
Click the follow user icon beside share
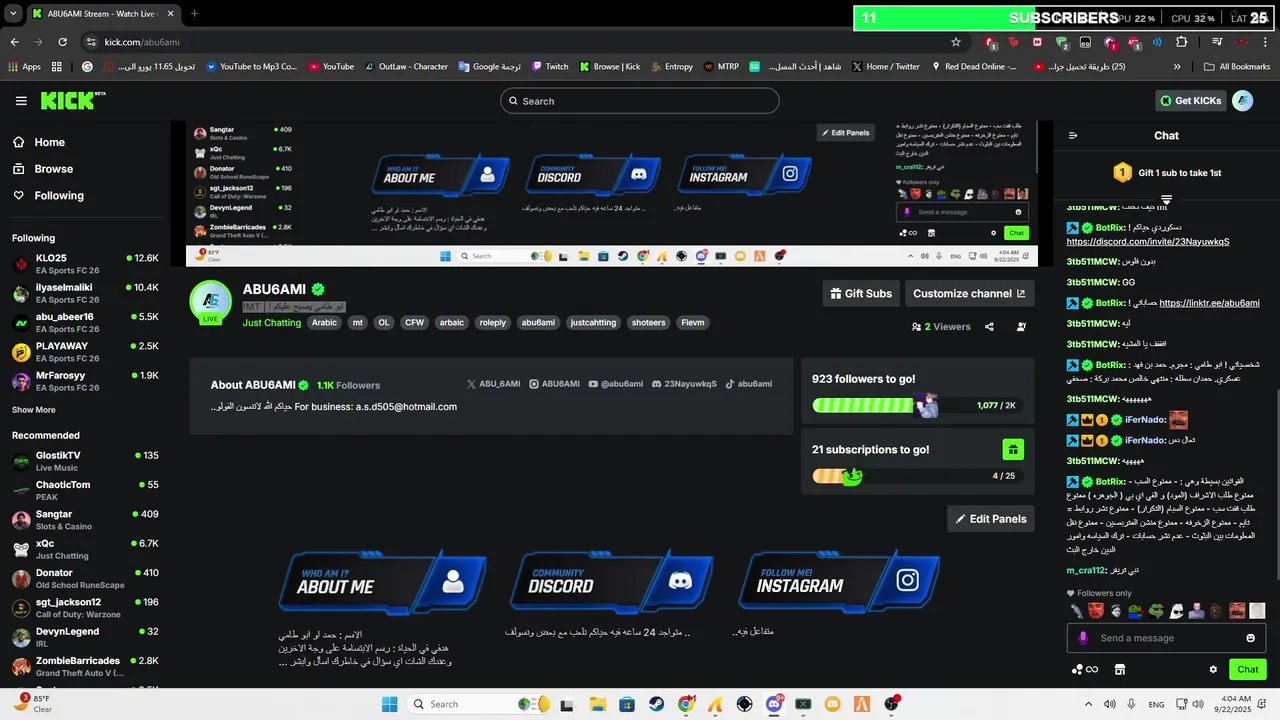(x=1021, y=327)
